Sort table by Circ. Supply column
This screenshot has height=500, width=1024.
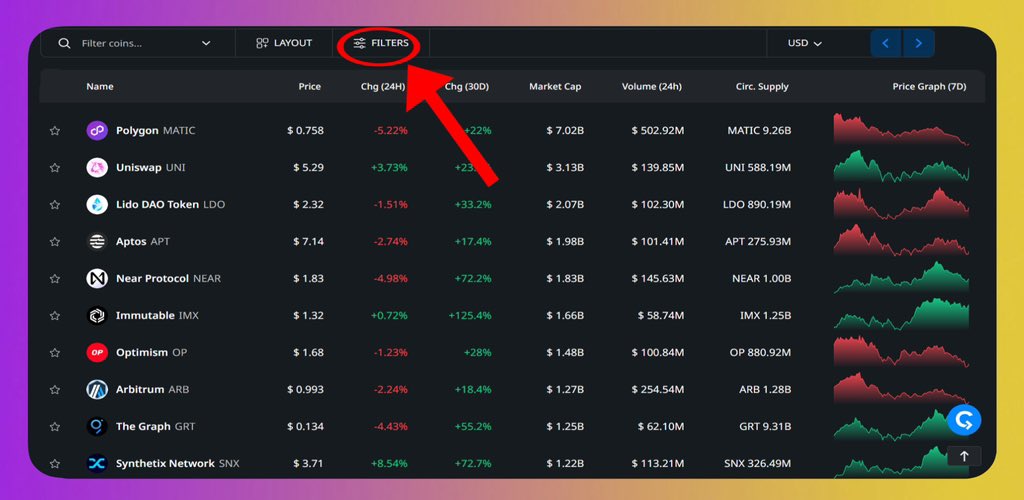click(x=762, y=86)
